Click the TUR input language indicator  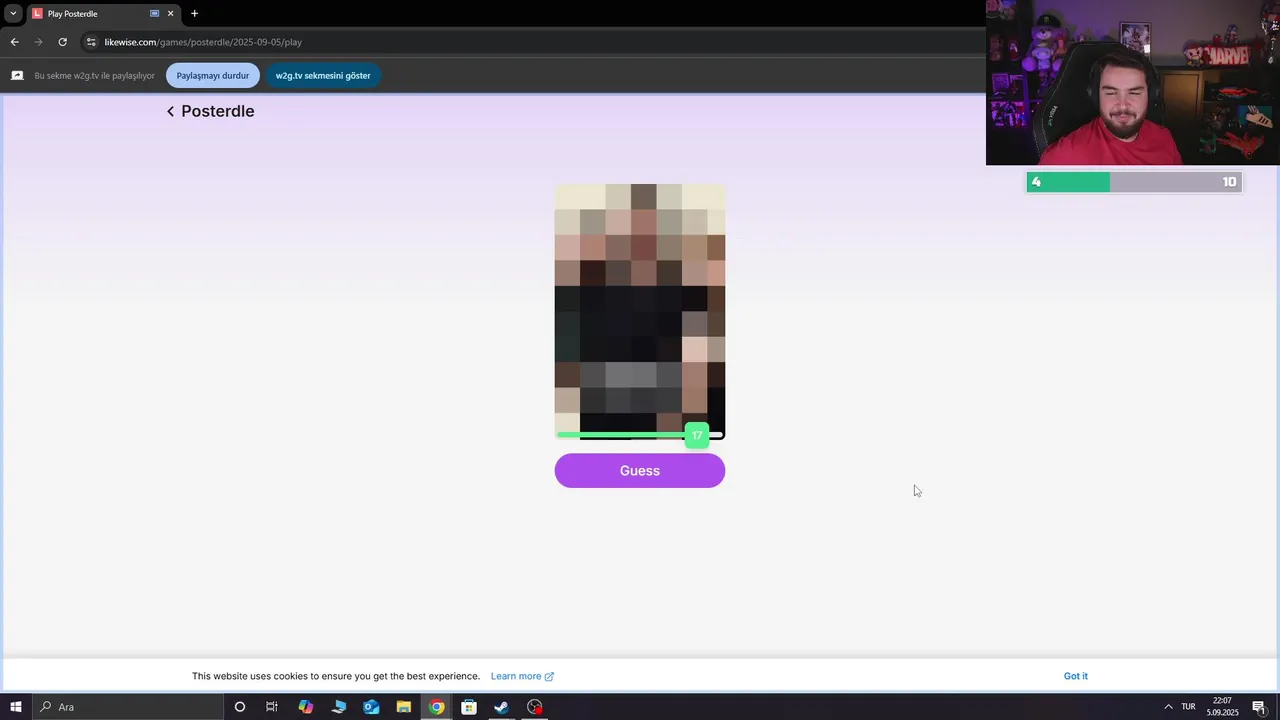tap(1188, 707)
